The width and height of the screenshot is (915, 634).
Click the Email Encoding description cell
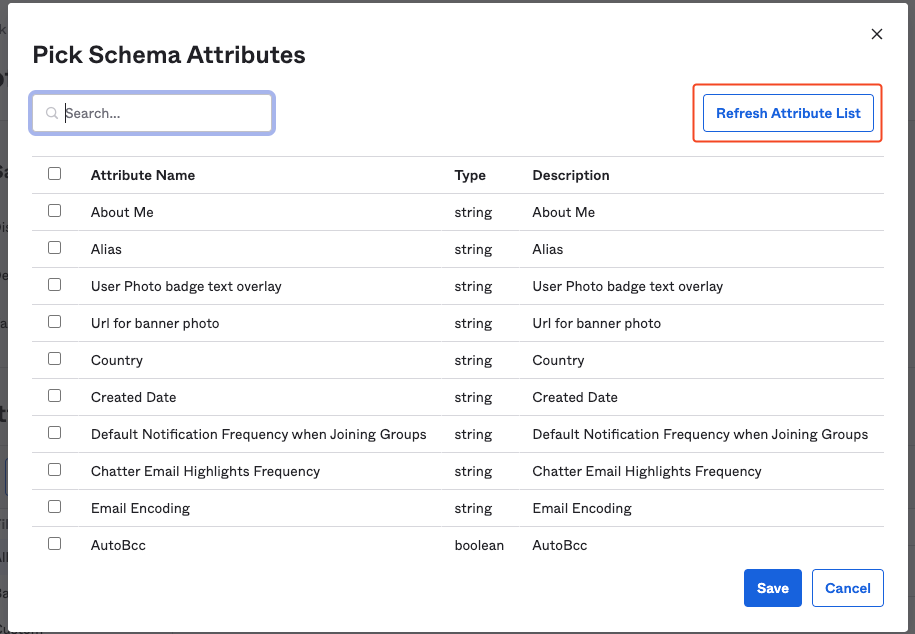(x=582, y=508)
